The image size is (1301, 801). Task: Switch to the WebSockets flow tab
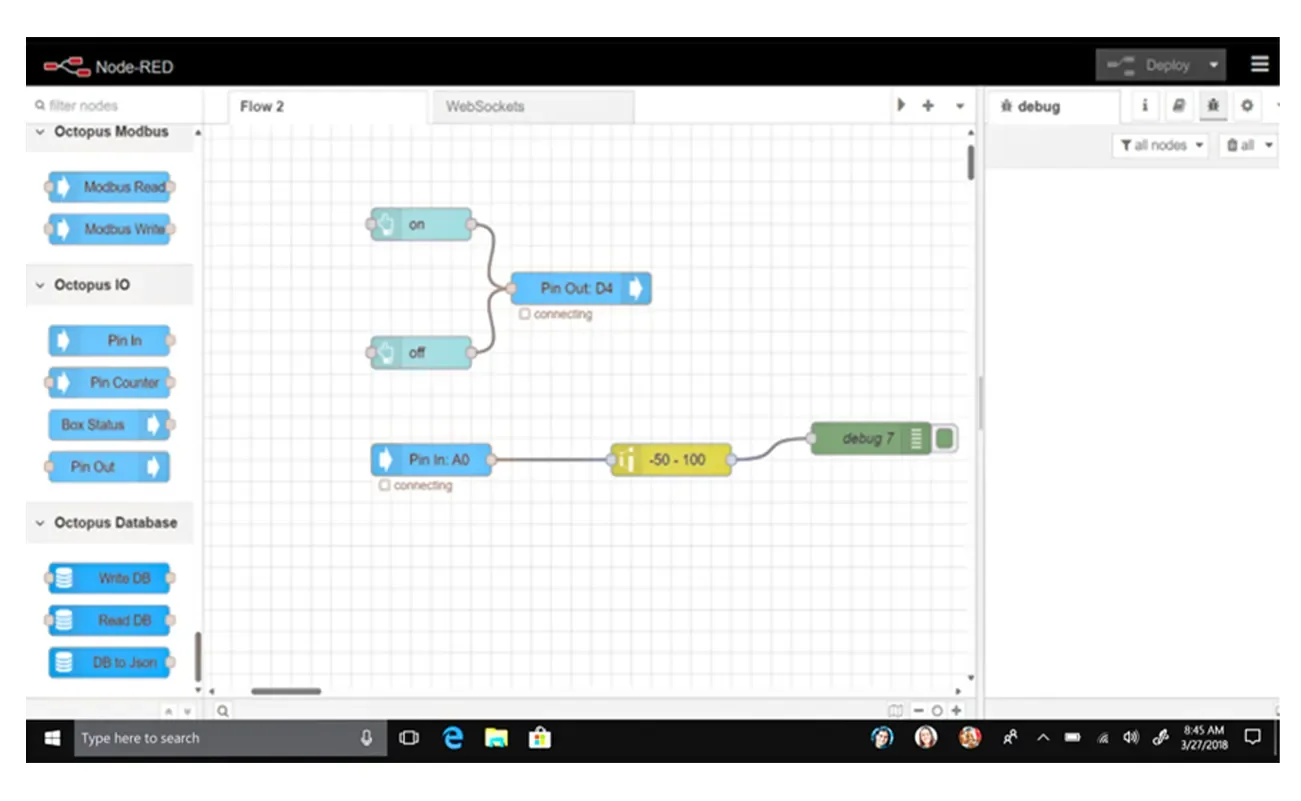coord(485,106)
